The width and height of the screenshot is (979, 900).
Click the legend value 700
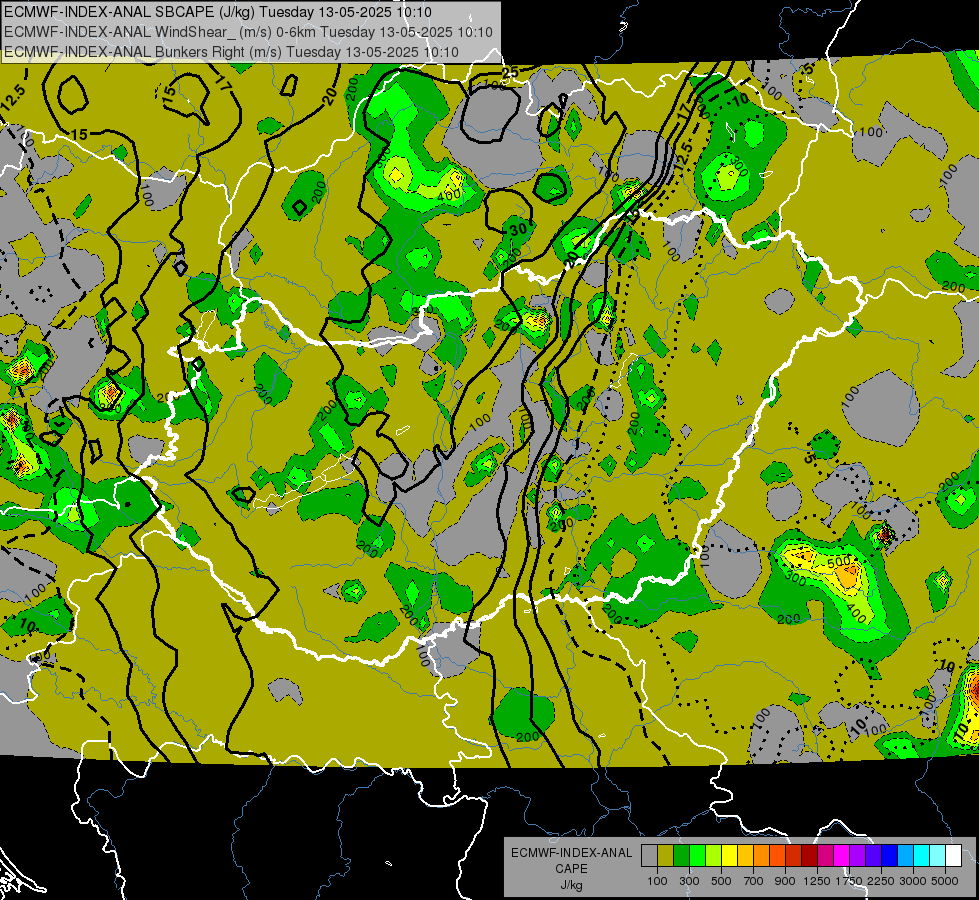tap(754, 881)
